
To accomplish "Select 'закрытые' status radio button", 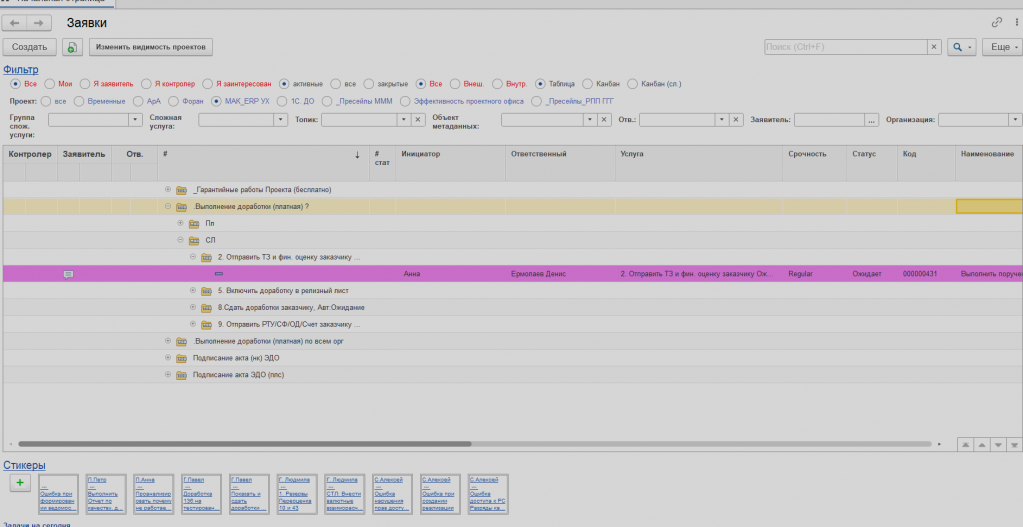I will pyautogui.click(x=369, y=84).
